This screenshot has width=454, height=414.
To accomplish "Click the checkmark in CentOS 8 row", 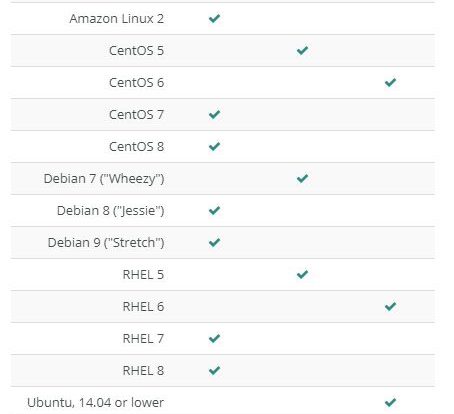I will (214, 146).
